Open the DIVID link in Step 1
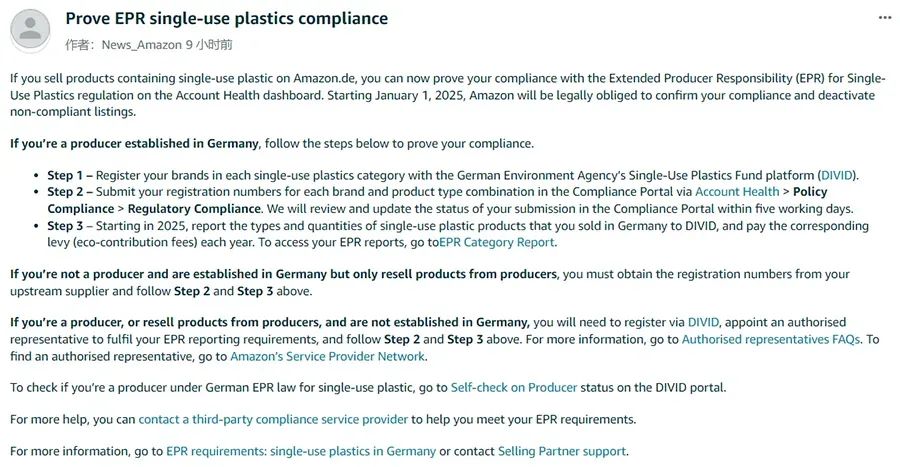900x467 pixels. 837,175
